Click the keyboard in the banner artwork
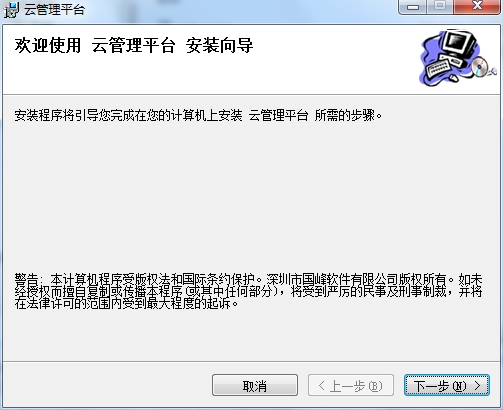The image size is (503, 410). (439, 68)
